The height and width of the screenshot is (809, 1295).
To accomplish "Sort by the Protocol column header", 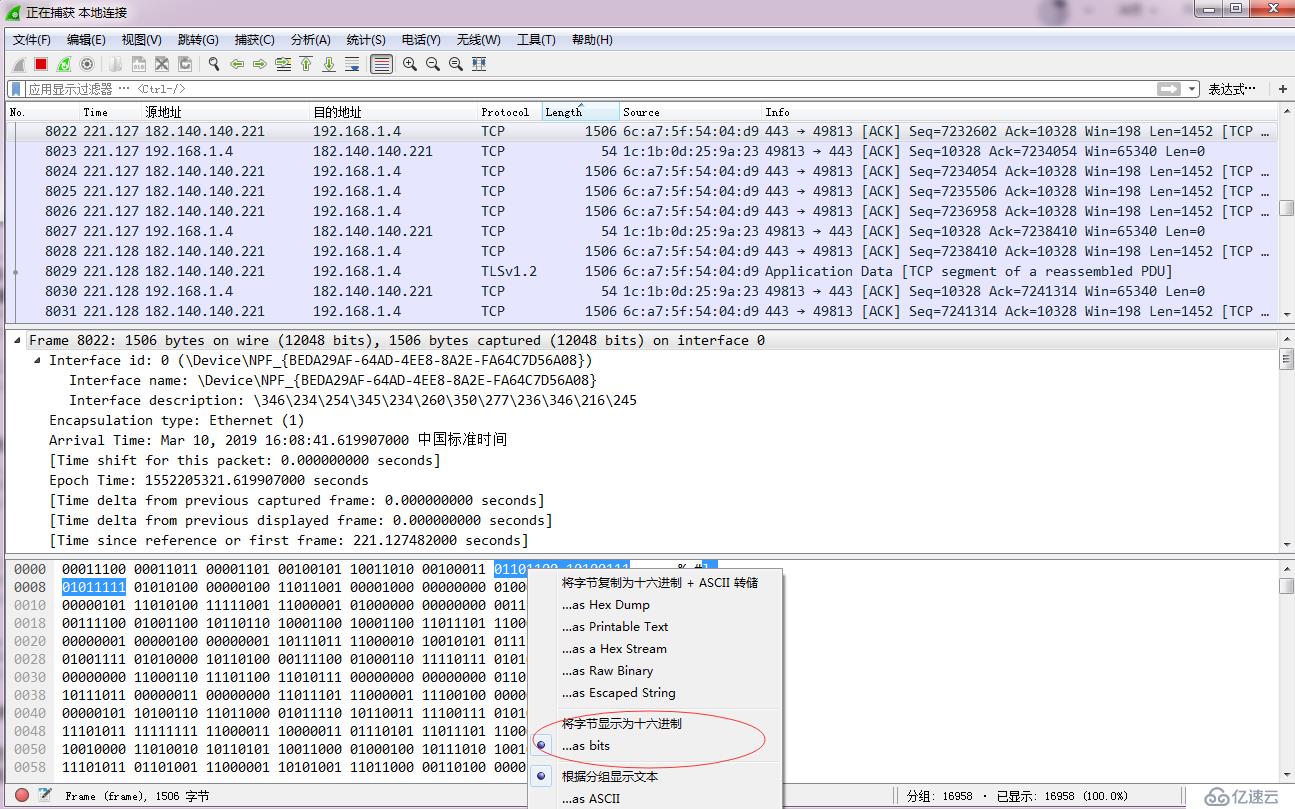I will 510,112.
